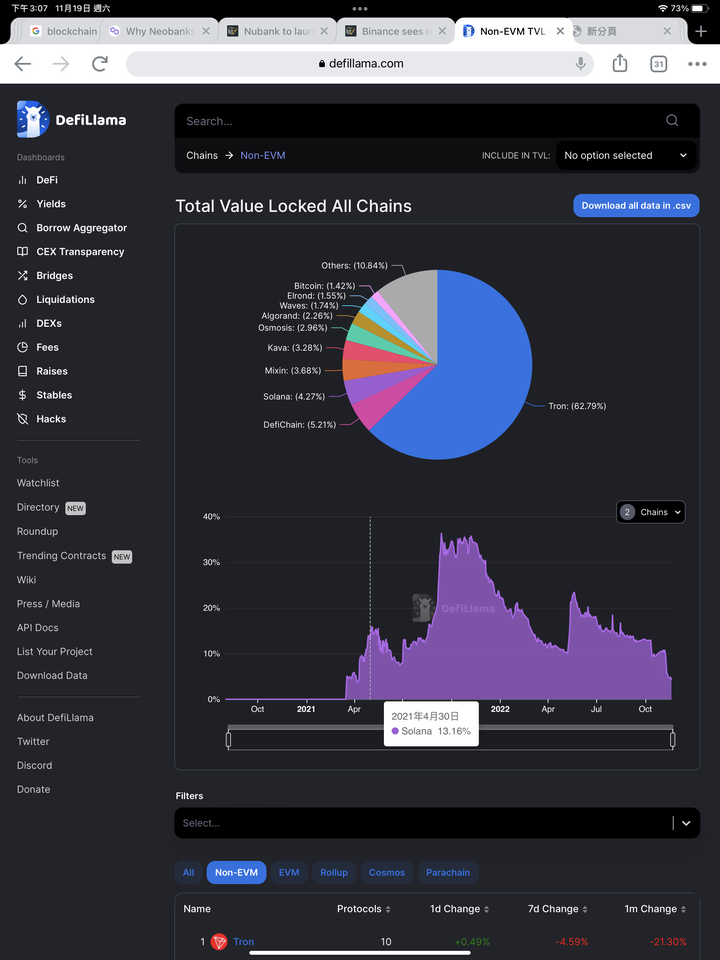Sort table by Protocols column
This screenshot has height=960, width=720.
pyautogui.click(x=364, y=909)
